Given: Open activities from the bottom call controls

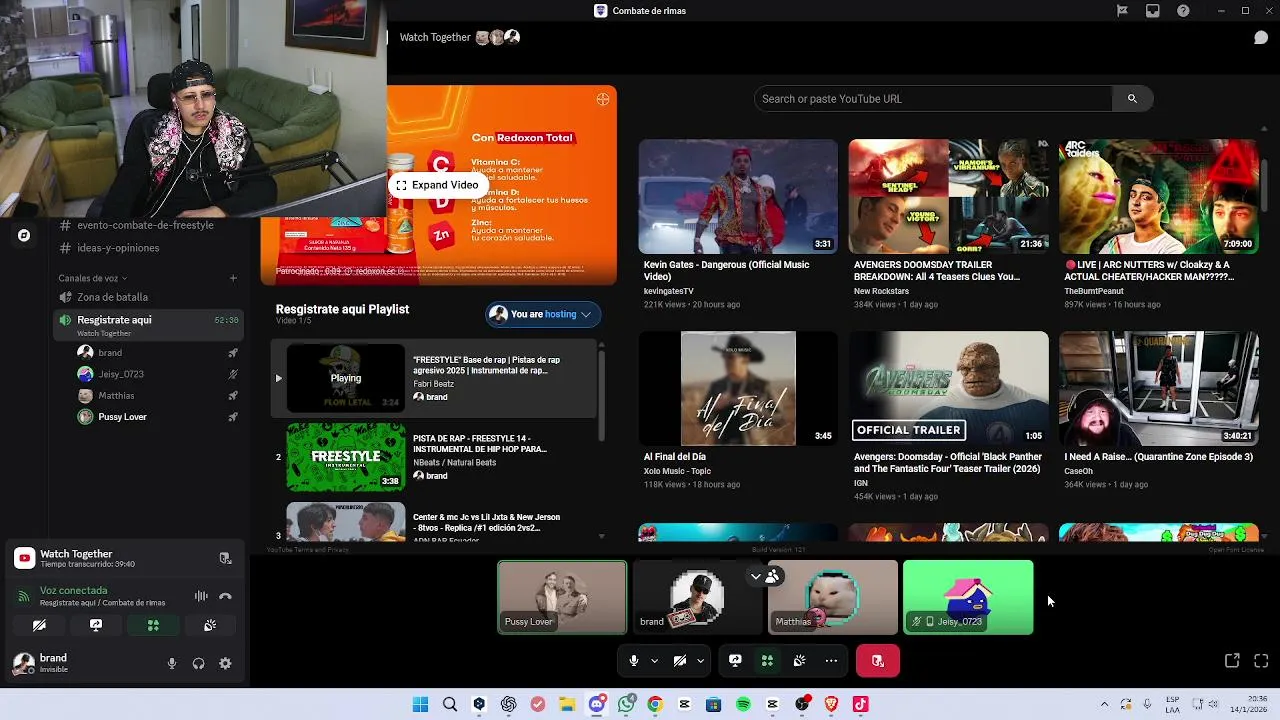Looking at the screenshot, I should 767,660.
